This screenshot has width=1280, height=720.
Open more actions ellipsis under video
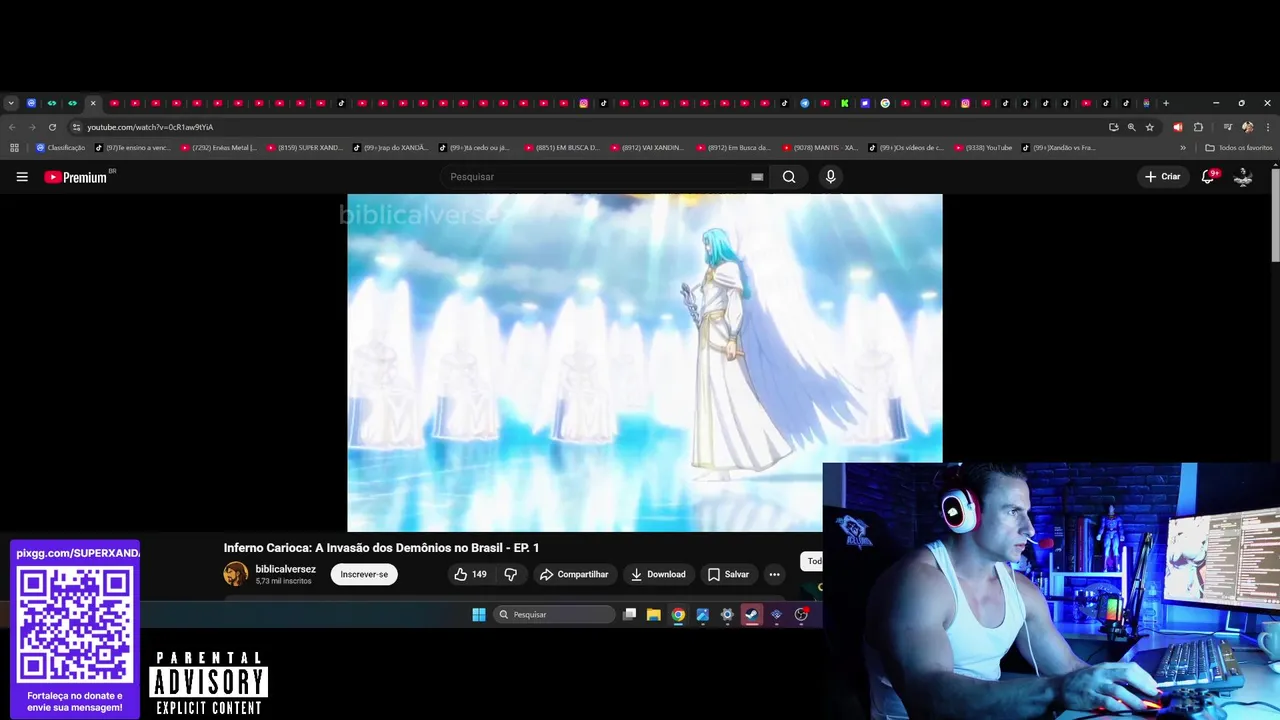(x=774, y=574)
